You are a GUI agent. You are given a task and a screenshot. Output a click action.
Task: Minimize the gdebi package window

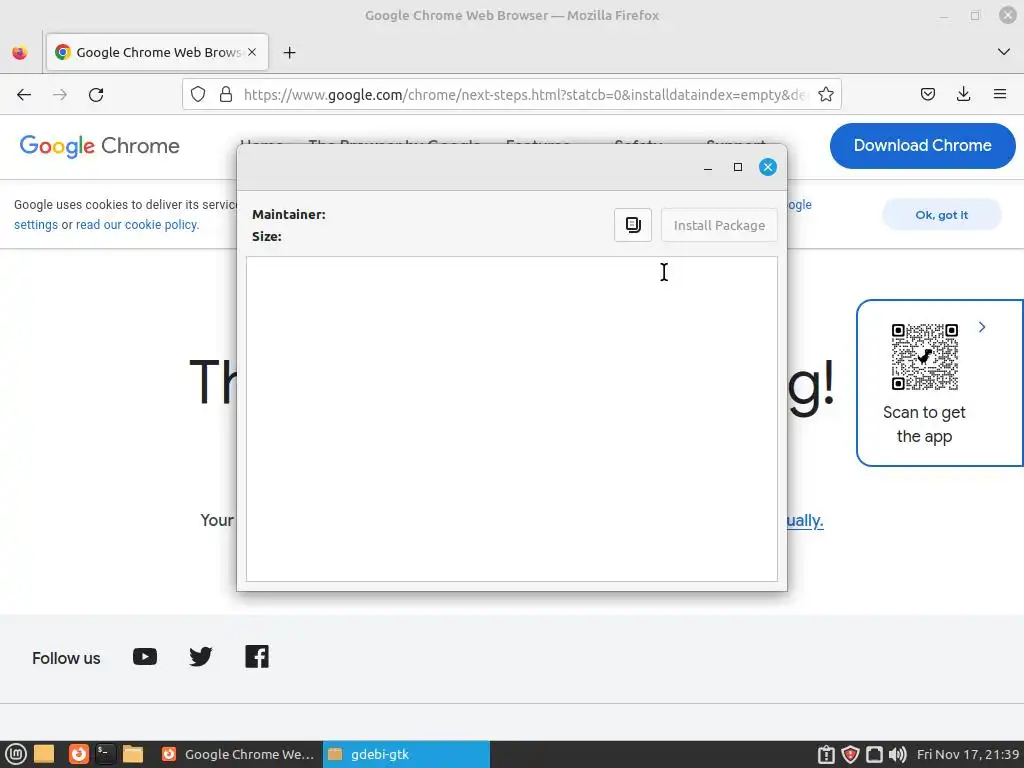tap(708, 168)
